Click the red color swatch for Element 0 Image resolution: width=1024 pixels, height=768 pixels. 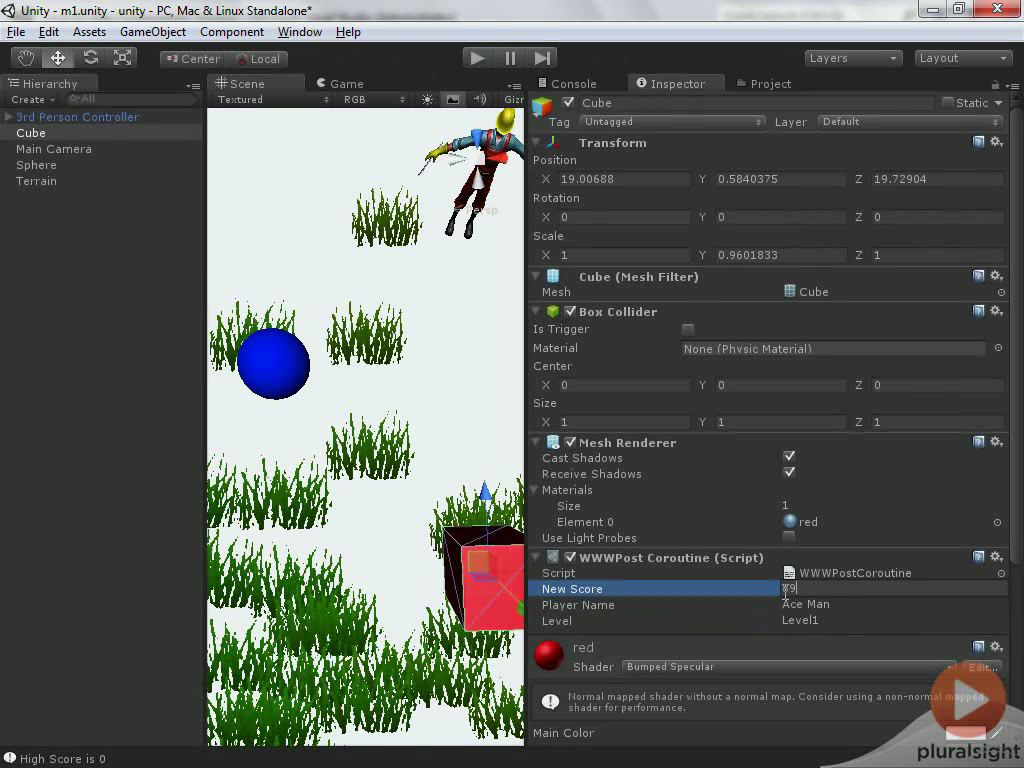pyautogui.click(x=789, y=521)
